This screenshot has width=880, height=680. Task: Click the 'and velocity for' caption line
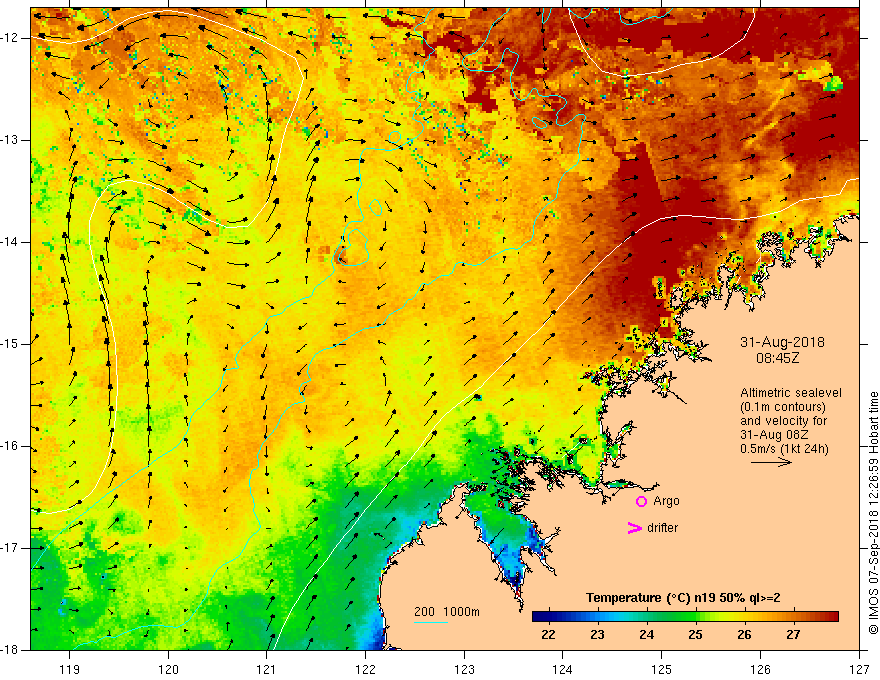coord(783,421)
